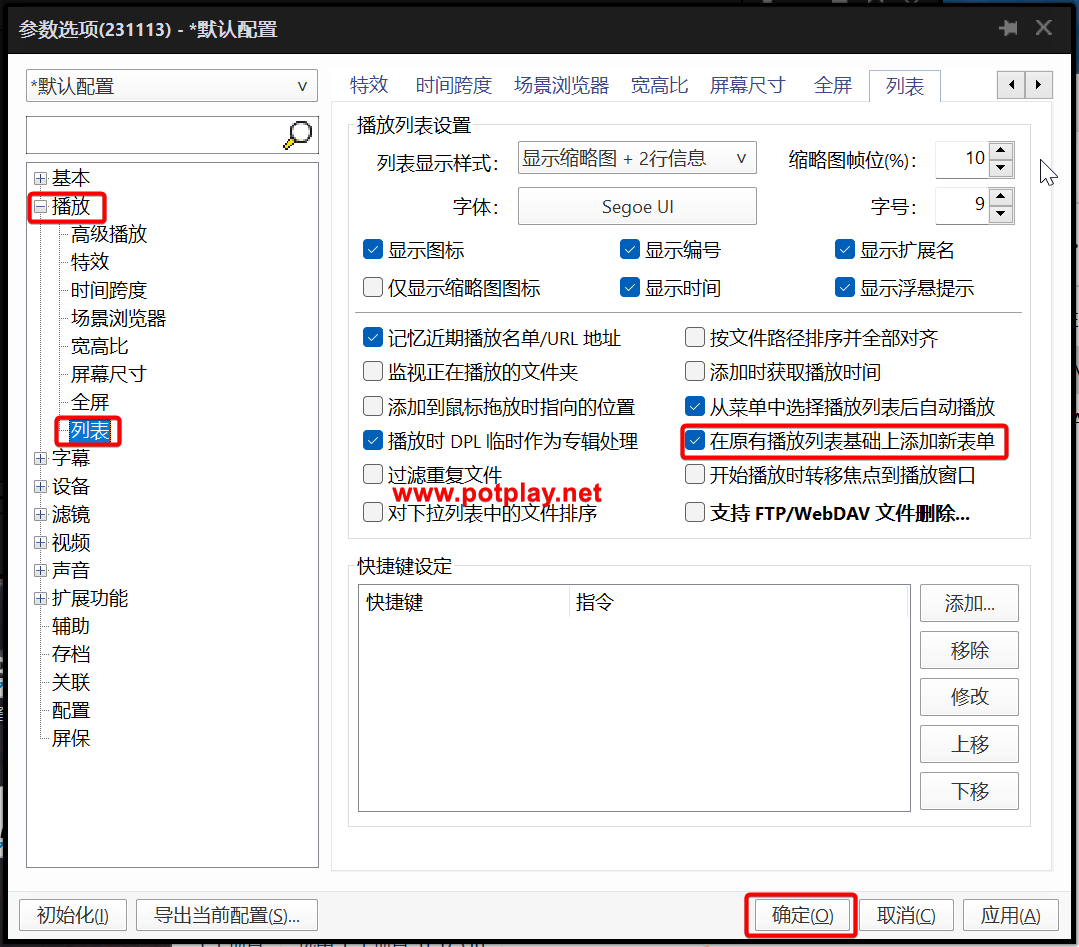
Task: Expand the 基本 tree node
Action: [x=41, y=178]
